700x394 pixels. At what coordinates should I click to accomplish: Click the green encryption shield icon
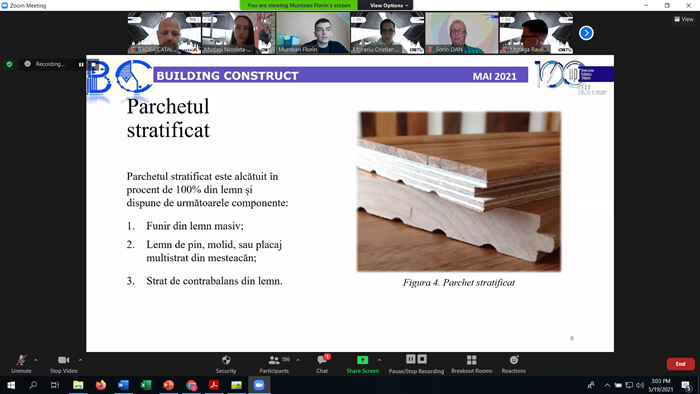(x=9, y=64)
